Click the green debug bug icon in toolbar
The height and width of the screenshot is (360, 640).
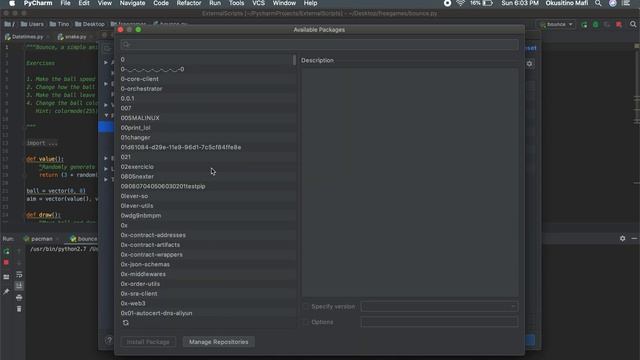[596, 24]
